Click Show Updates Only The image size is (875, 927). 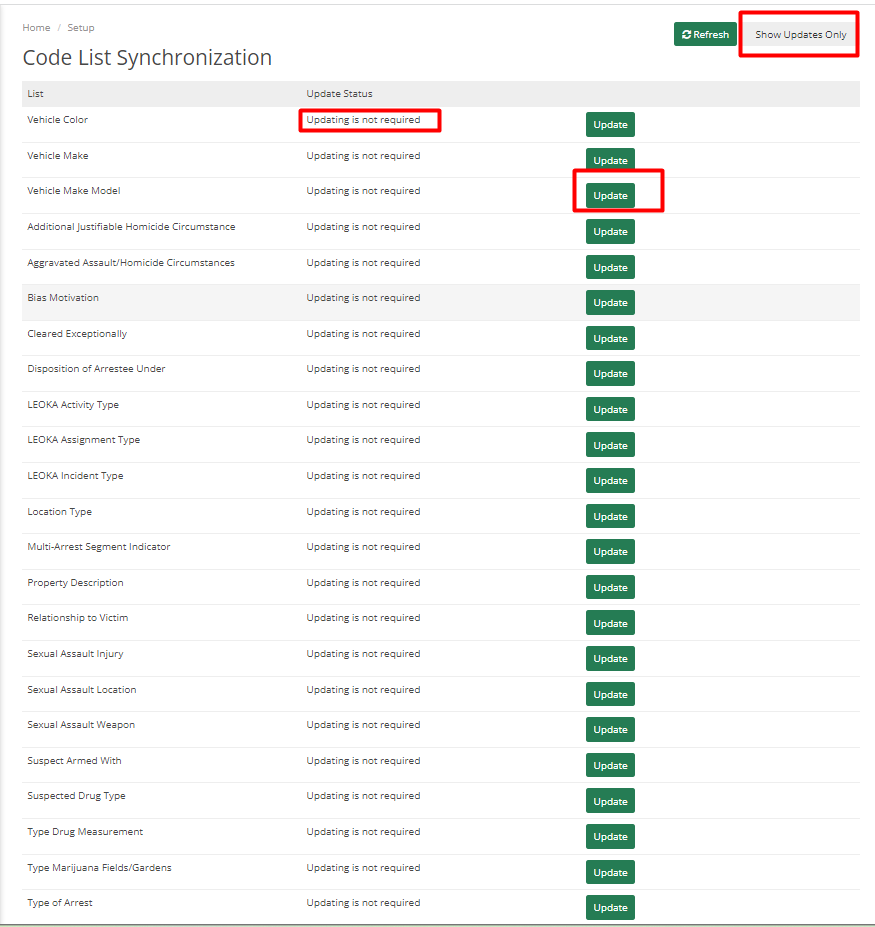coord(798,33)
